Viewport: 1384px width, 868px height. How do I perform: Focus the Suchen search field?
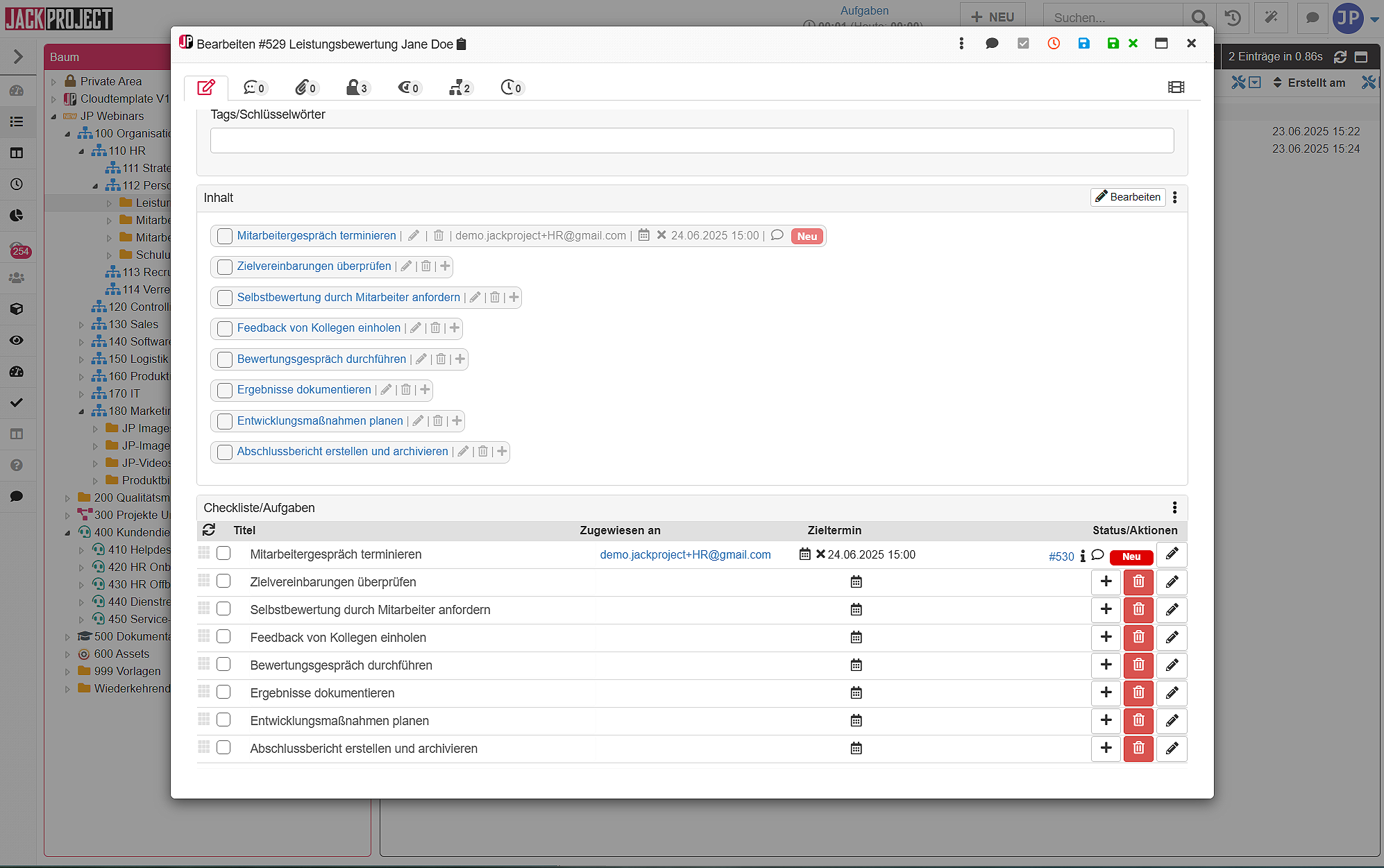click(1113, 18)
